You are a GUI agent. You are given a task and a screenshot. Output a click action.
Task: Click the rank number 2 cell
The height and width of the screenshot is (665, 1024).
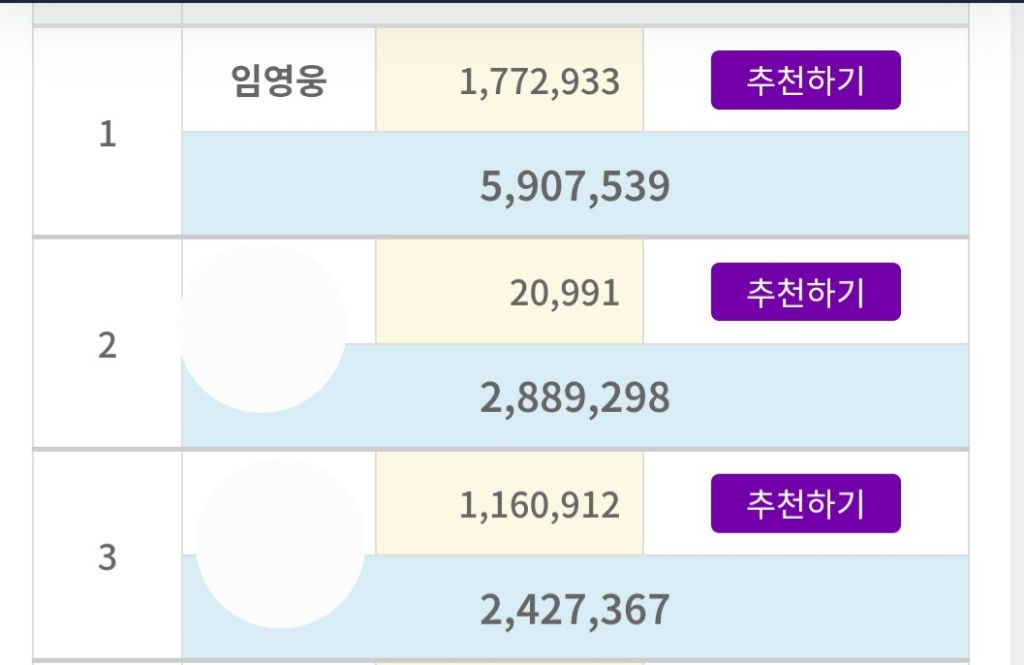(x=107, y=344)
